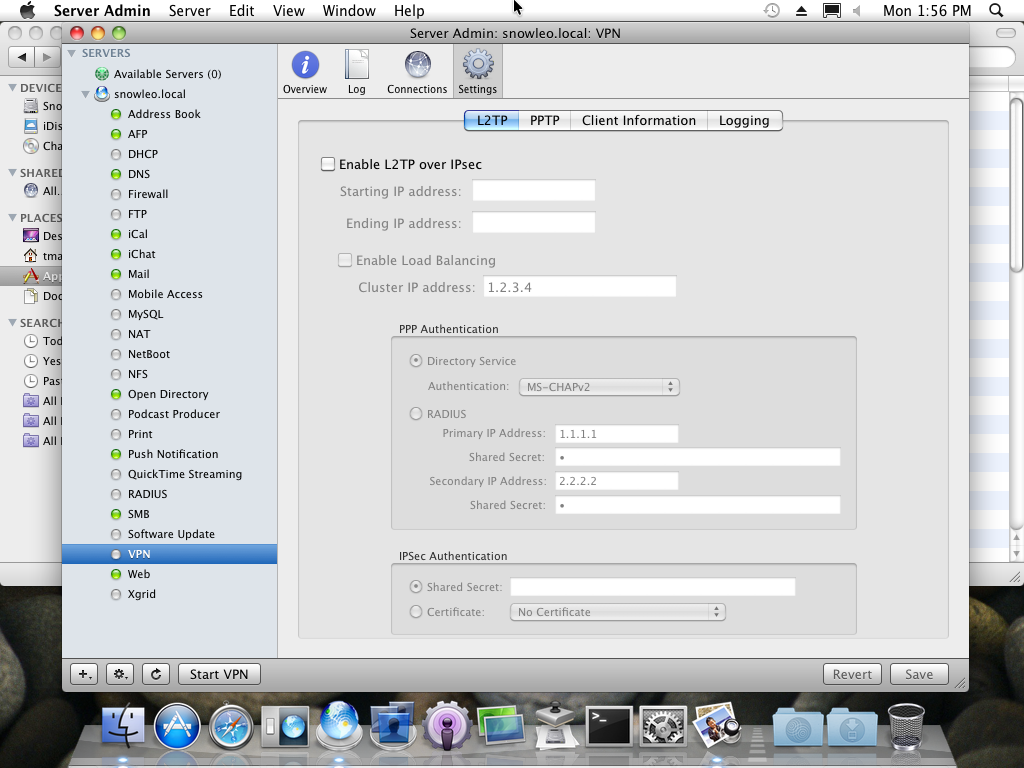This screenshot has width=1024, height=768.
Task: Toggle Enable Load Balancing checkbox
Action: (x=345, y=260)
